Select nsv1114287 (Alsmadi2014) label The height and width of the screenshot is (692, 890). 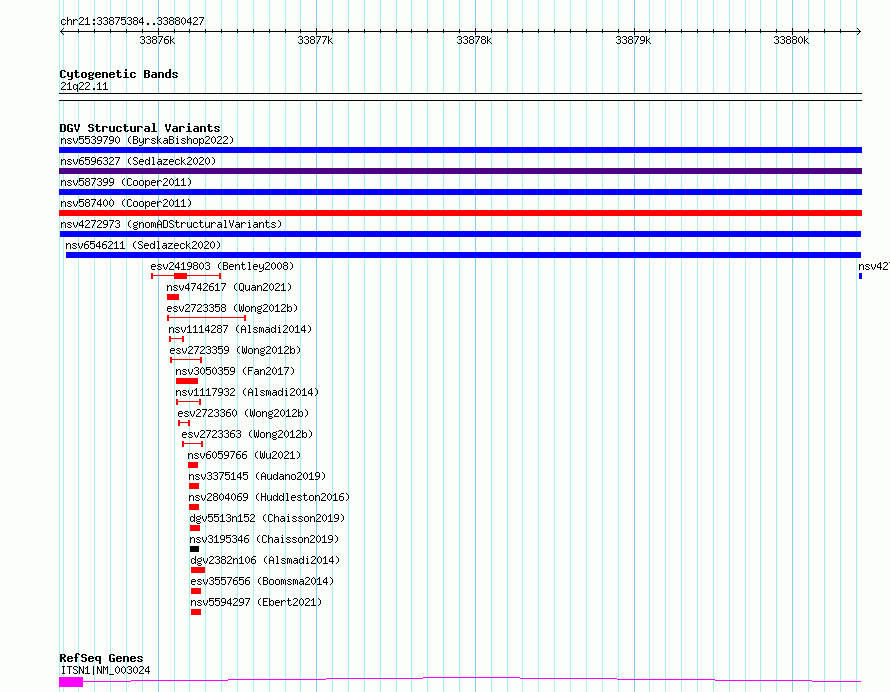pos(240,329)
